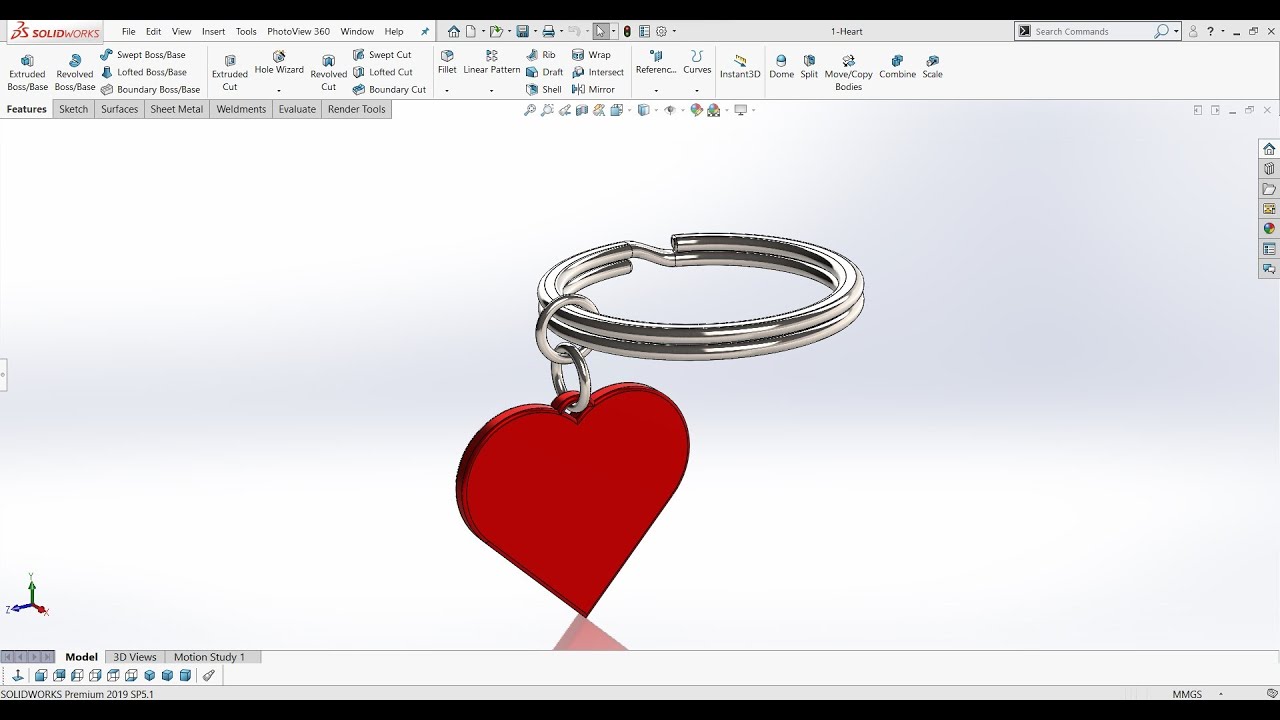Image resolution: width=1280 pixels, height=720 pixels.
Task: Click Edit Appearance color ball icon
Action: (697, 110)
